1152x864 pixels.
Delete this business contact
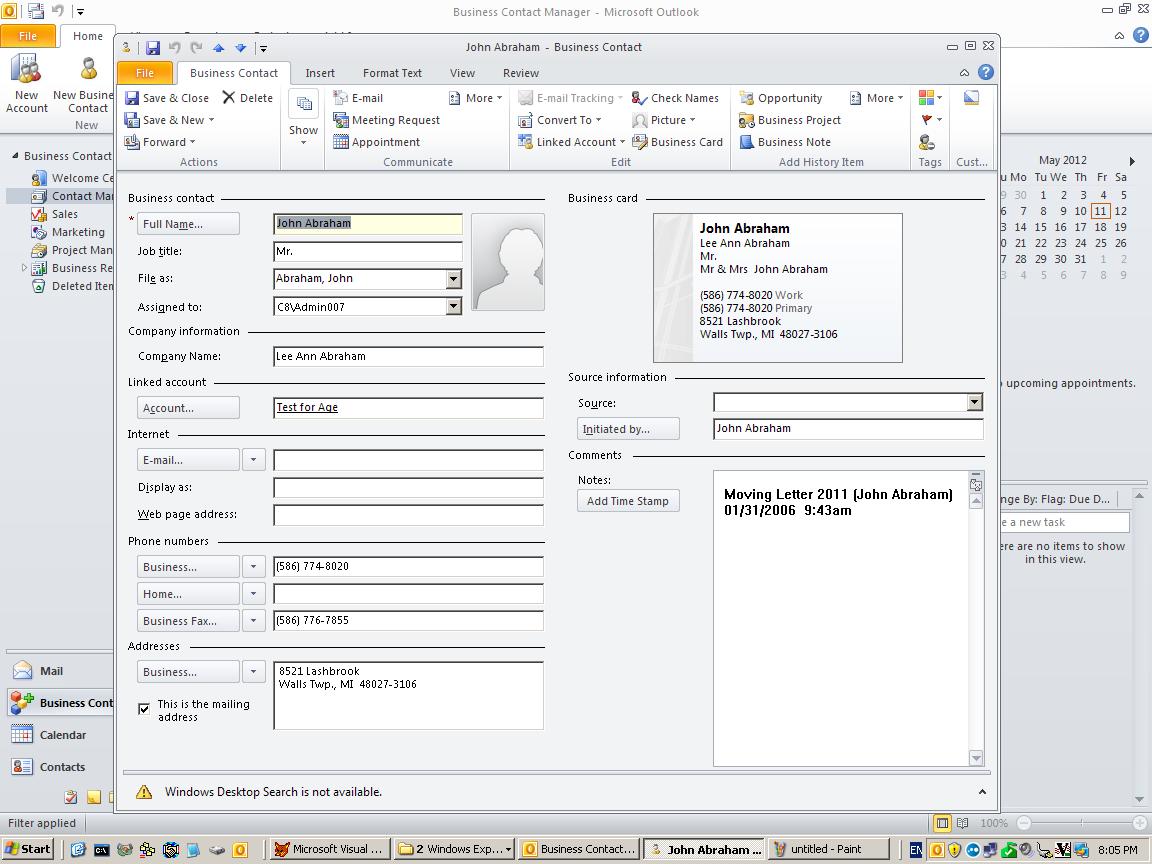248,98
